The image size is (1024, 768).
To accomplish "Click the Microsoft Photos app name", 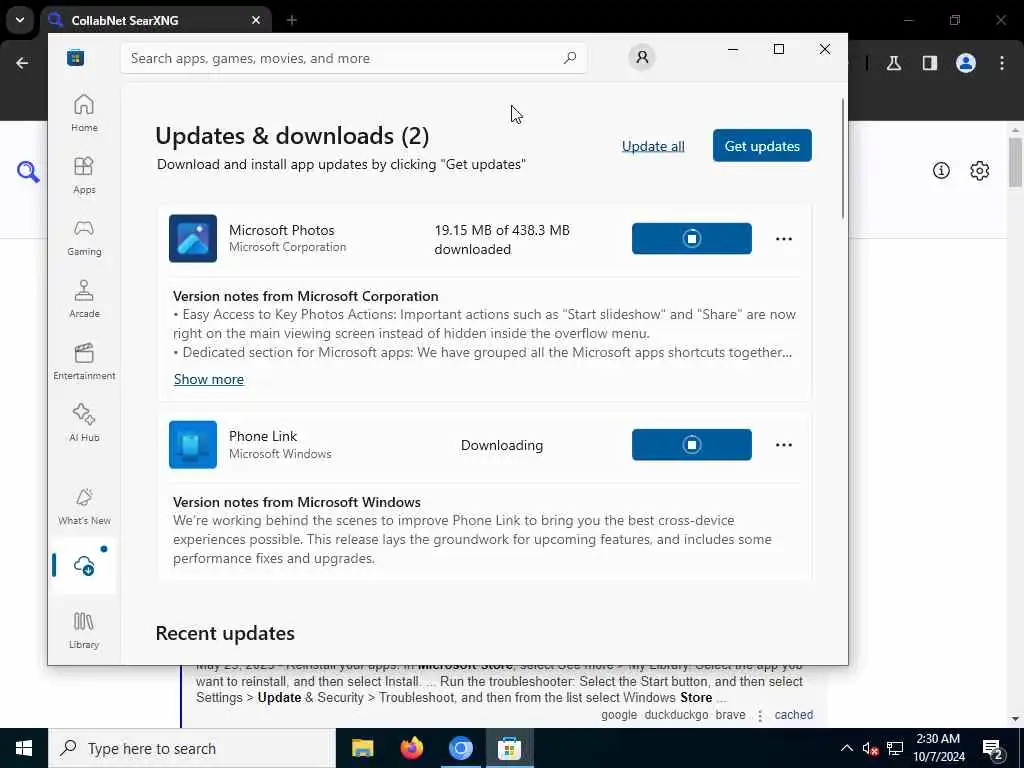I will point(281,230).
